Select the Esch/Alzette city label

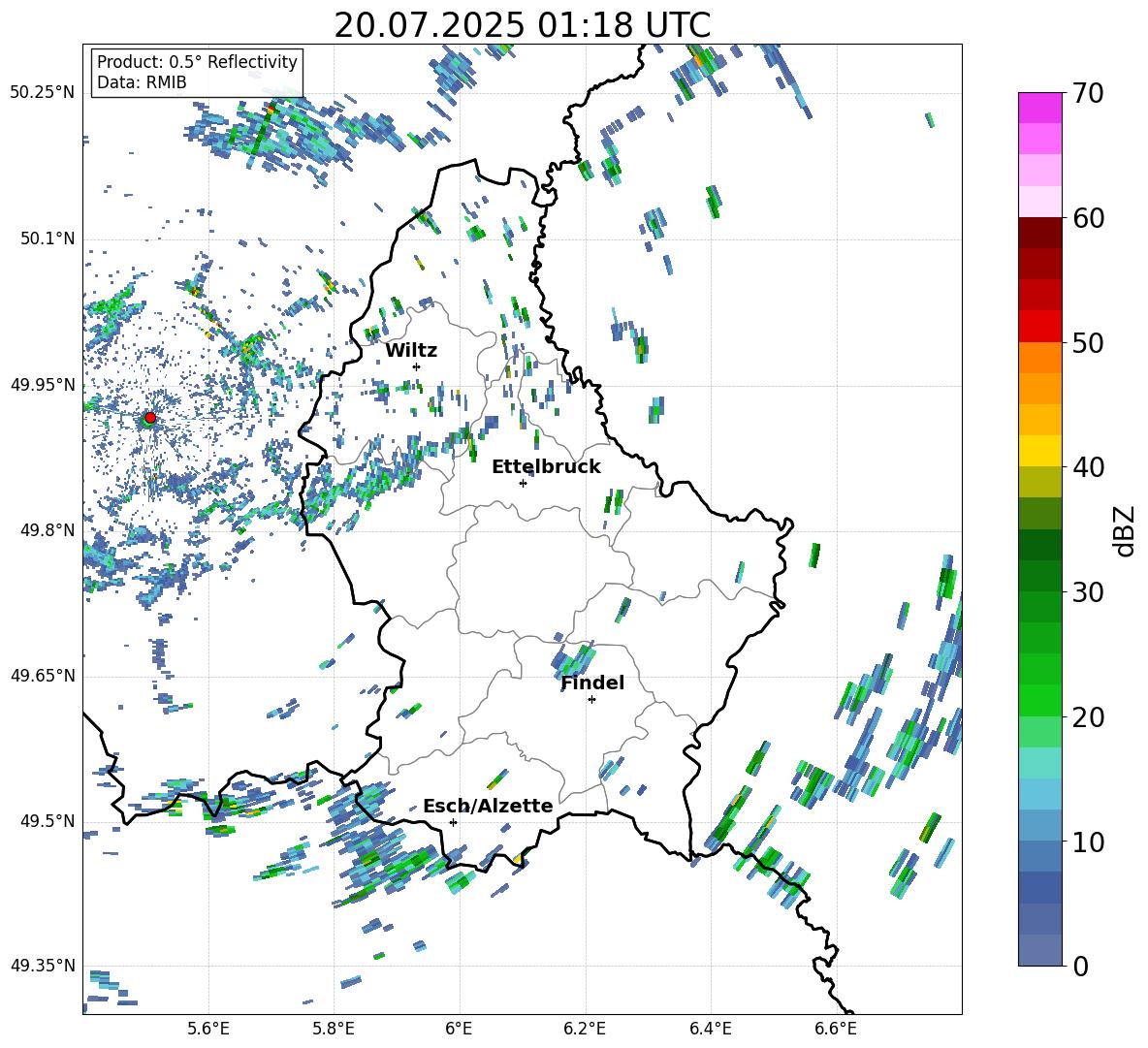click(488, 806)
